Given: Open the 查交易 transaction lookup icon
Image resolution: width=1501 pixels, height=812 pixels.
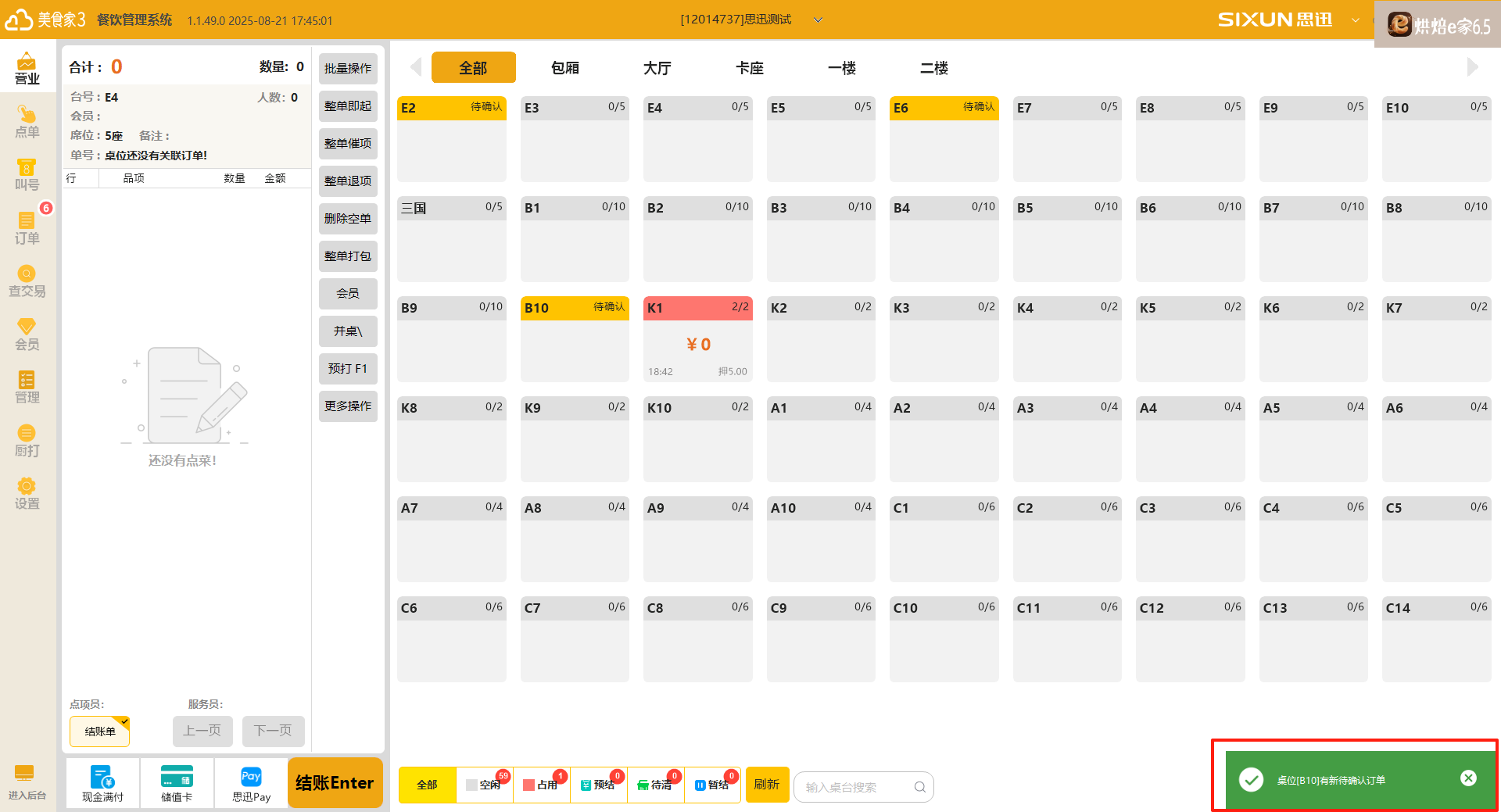Looking at the screenshot, I should (27, 281).
